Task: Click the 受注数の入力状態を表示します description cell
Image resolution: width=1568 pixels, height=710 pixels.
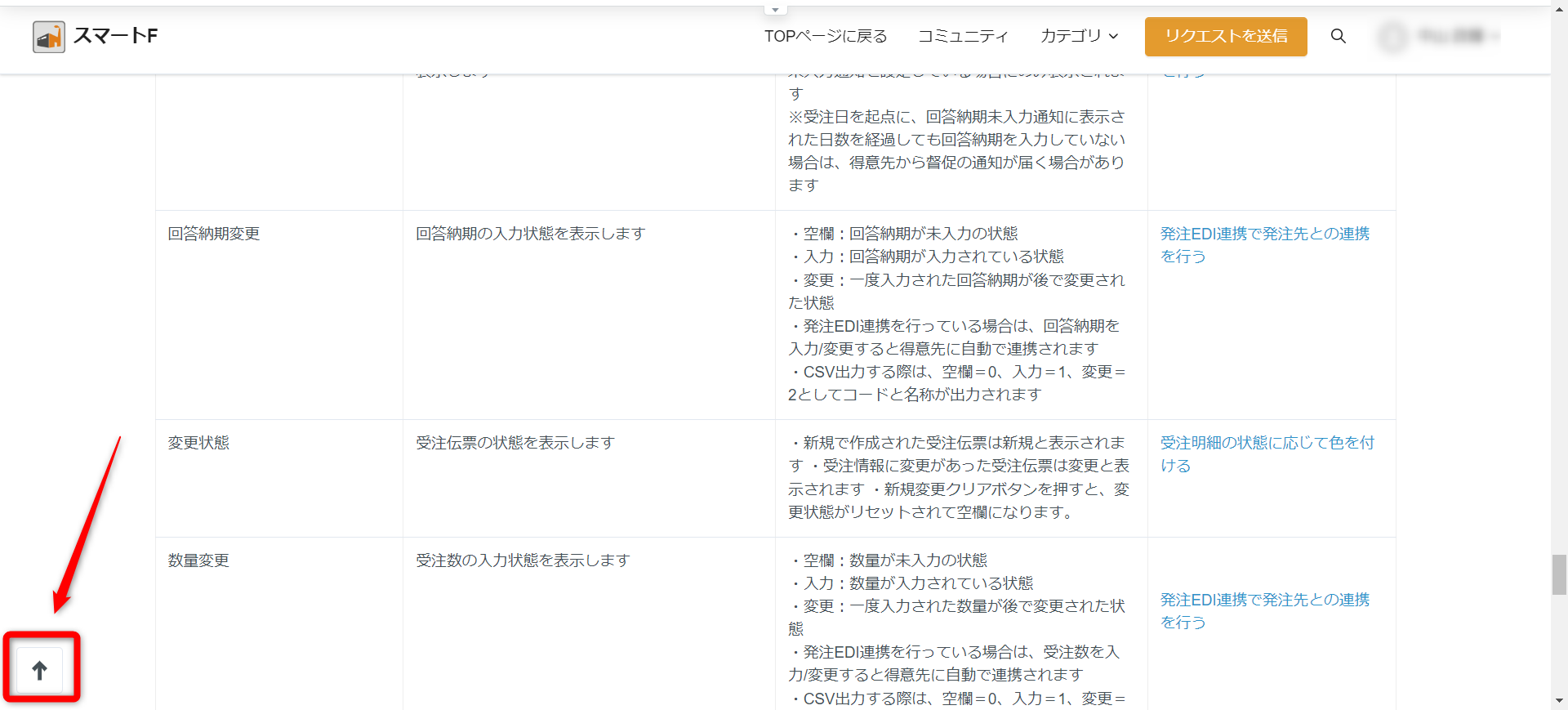Action: (523, 560)
